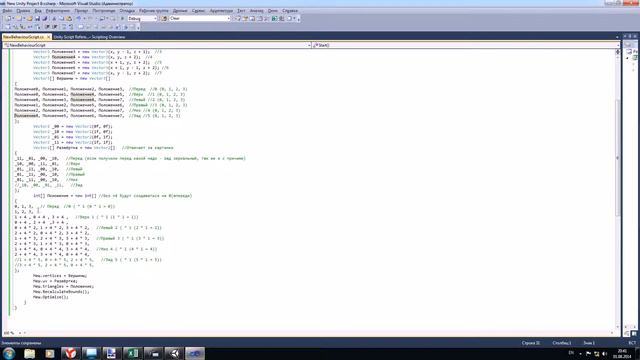Viewport: 640px width, 360px height.
Task: Switch to Unity from the taskbar
Action: (174, 353)
